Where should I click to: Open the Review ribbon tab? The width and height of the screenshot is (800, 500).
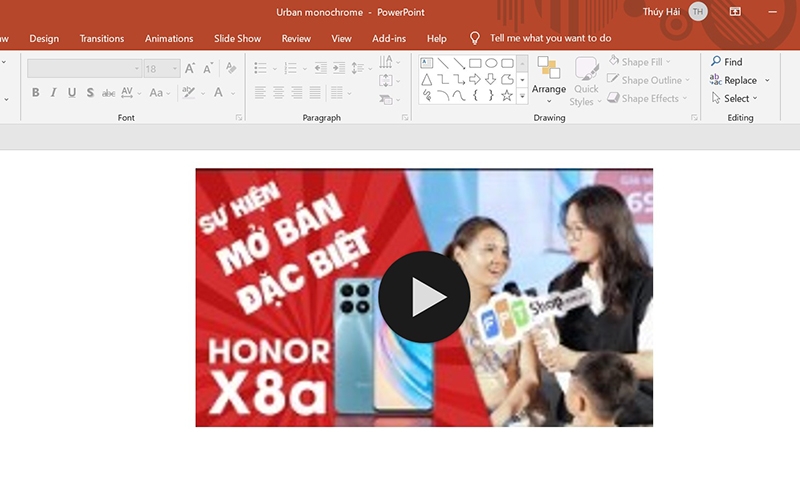[x=296, y=38]
